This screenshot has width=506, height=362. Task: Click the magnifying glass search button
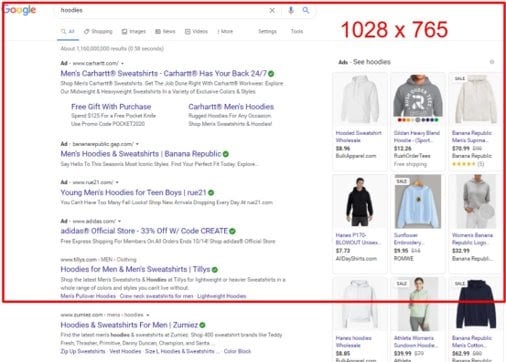coord(306,10)
